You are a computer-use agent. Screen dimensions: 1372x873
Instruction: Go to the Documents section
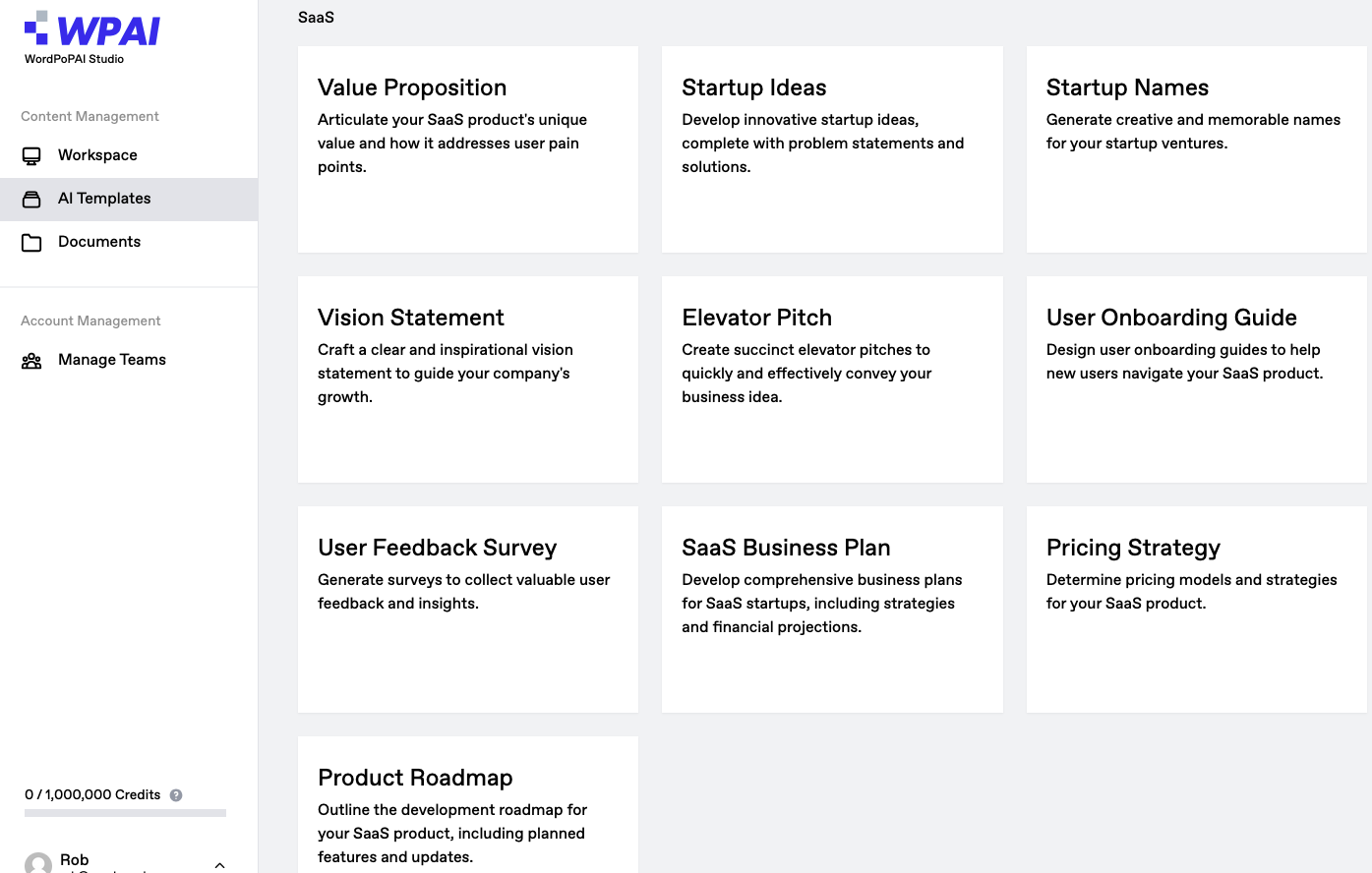(x=99, y=242)
